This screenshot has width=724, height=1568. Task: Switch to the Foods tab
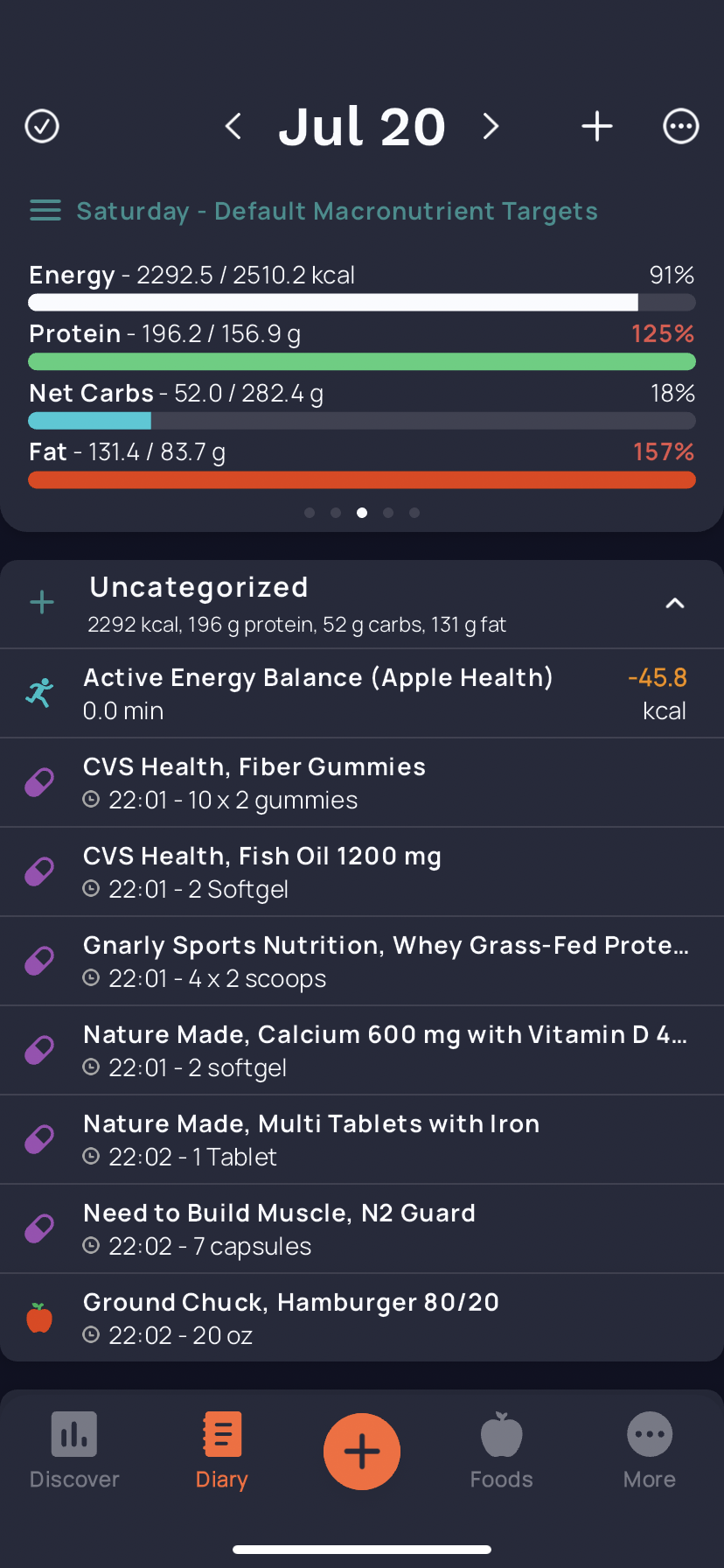[x=502, y=1451]
